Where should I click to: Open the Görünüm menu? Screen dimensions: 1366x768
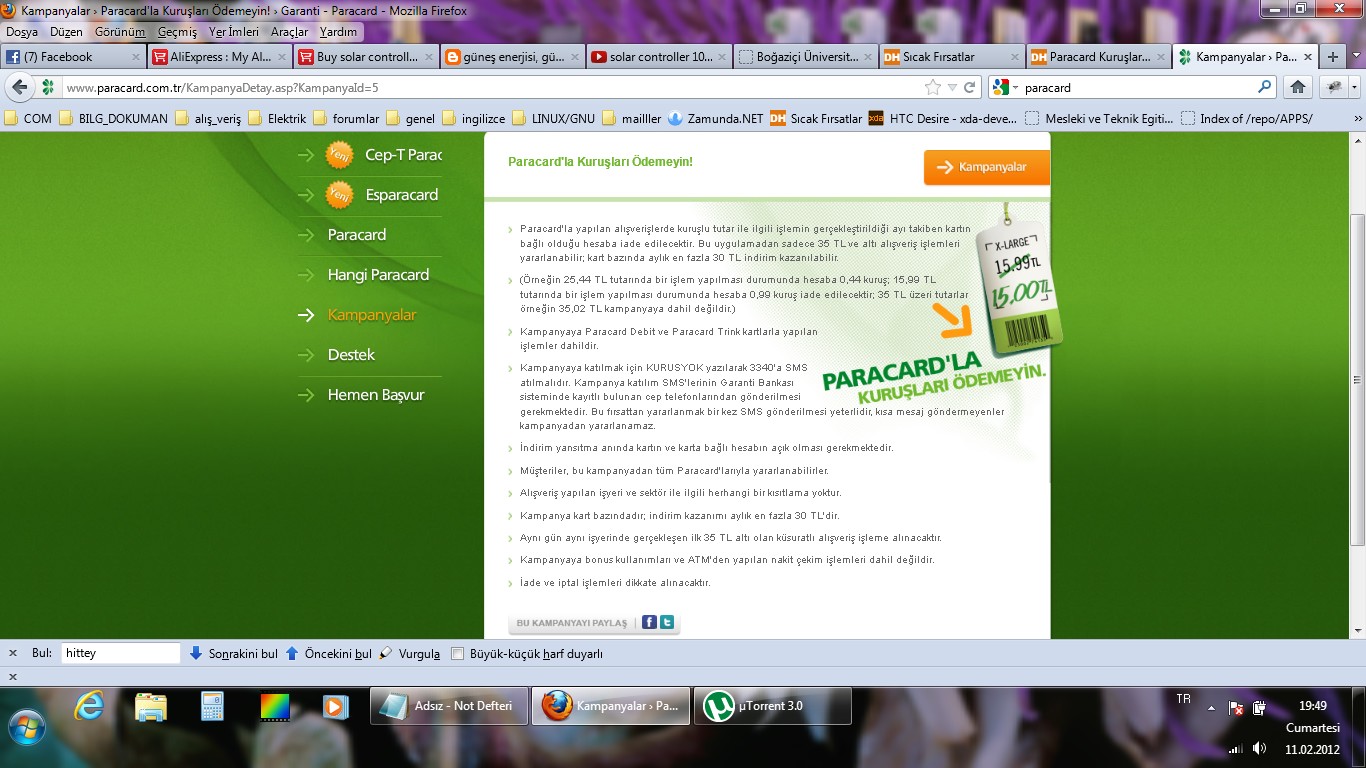click(x=120, y=32)
